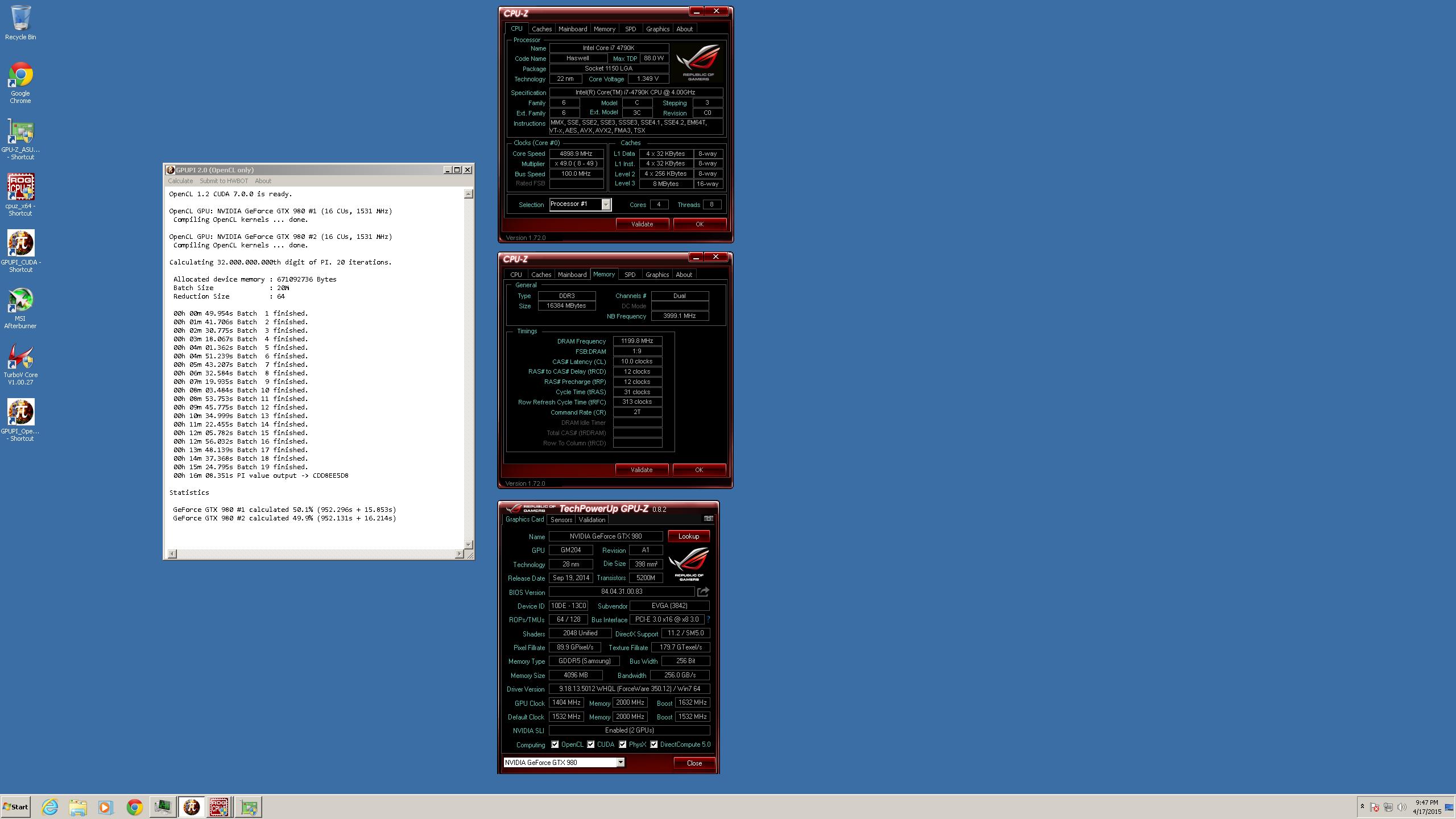Toggle the PhysX checkbox in GPU-Z
Image resolution: width=1456 pixels, height=819 pixels.
tap(623, 744)
